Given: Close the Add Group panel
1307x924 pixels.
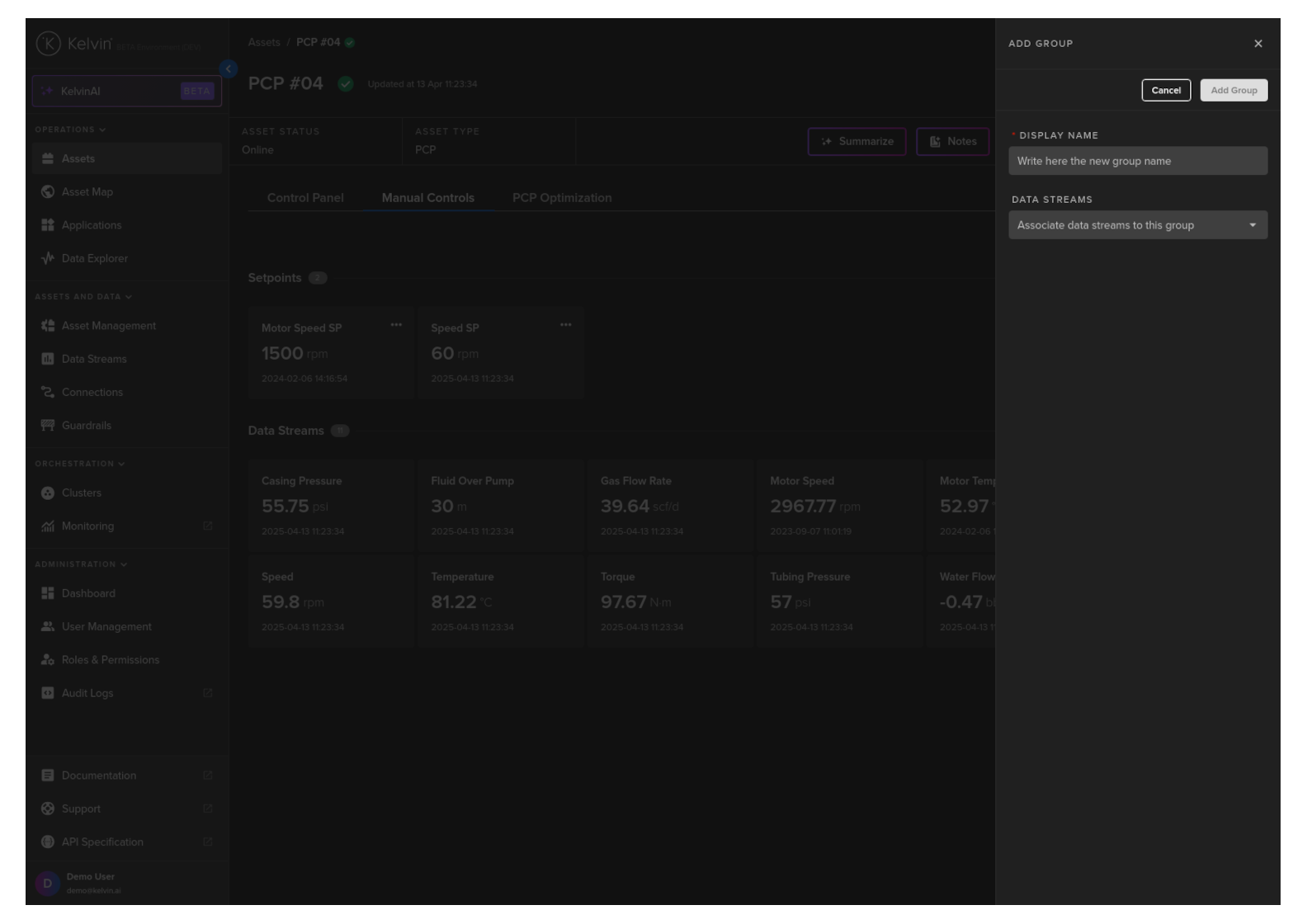Looking at the screenshot, I should (x=1257, y=44).
